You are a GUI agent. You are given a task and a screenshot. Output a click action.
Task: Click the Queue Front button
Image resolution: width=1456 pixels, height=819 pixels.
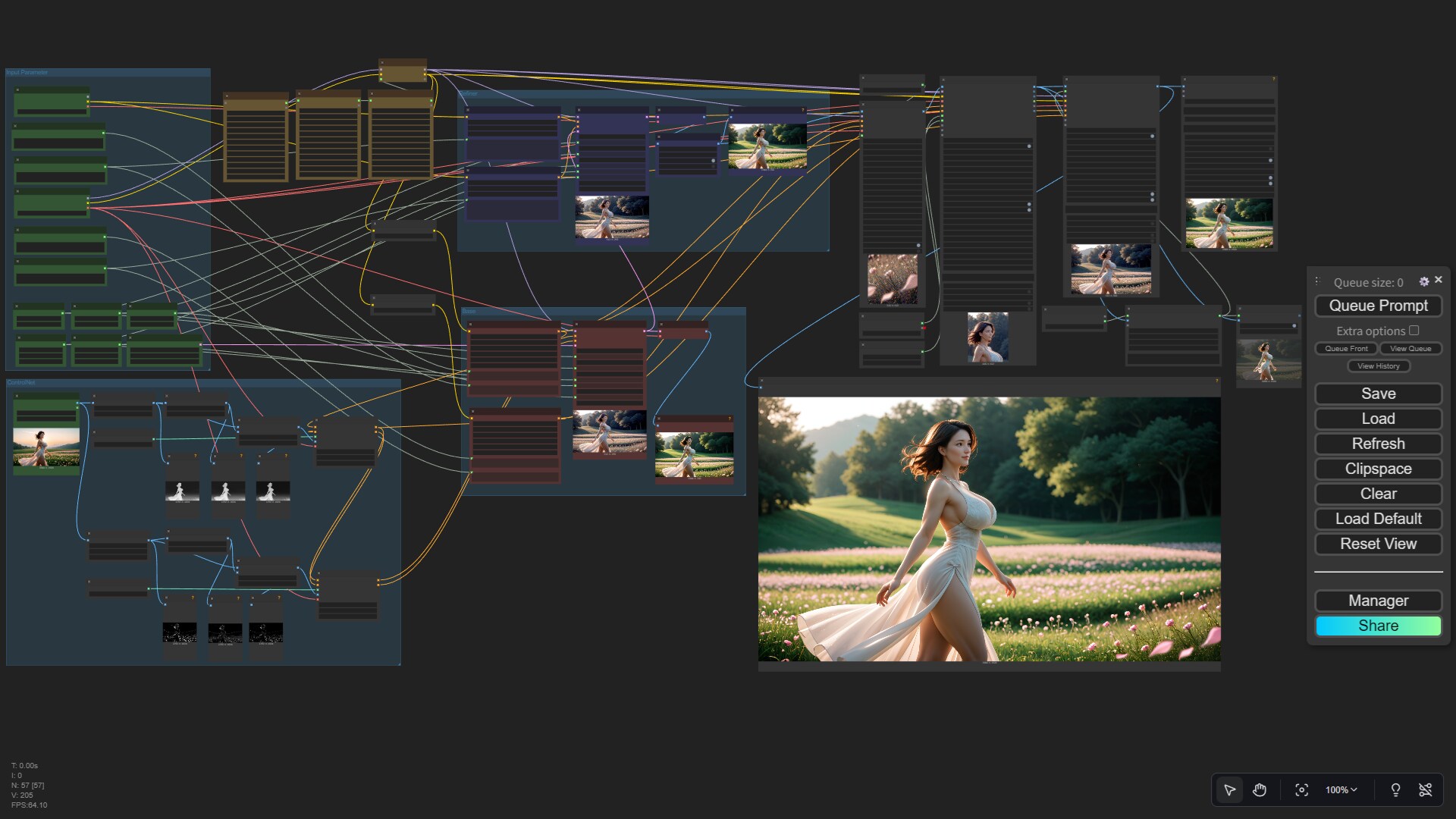coord(1346,349)
